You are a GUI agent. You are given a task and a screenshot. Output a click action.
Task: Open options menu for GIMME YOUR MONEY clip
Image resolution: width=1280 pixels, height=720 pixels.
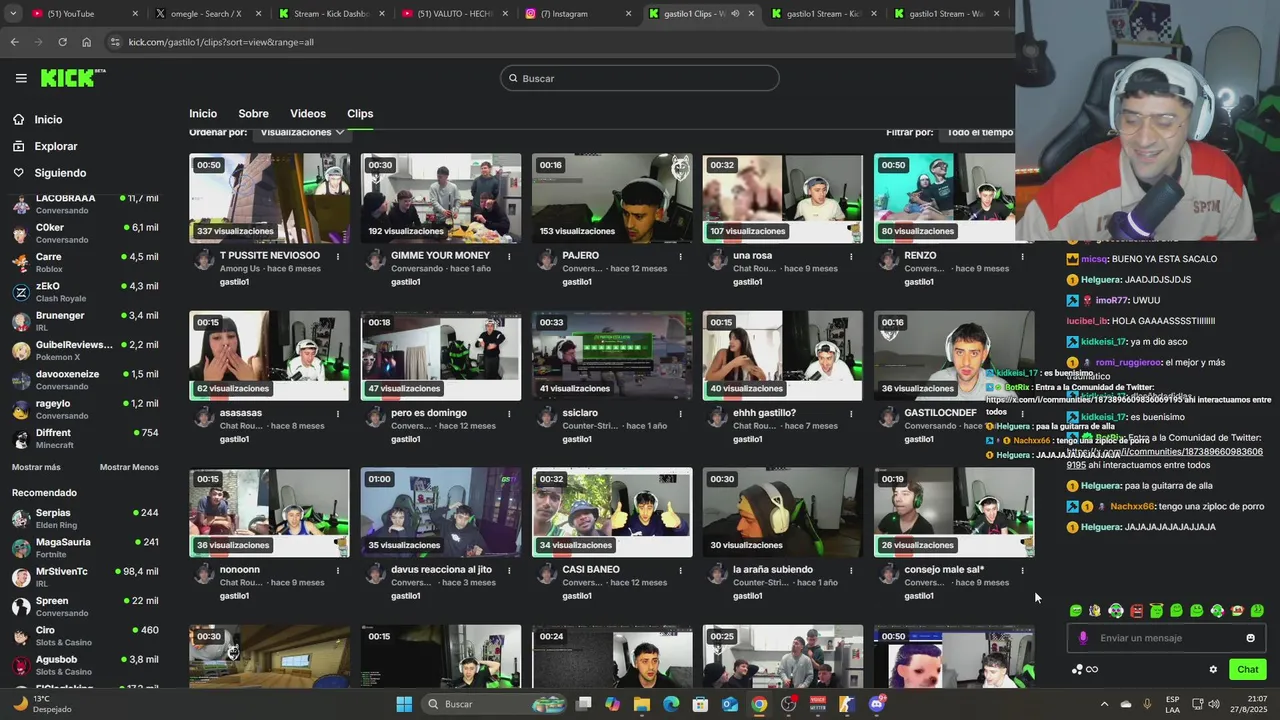coord(509,256)
